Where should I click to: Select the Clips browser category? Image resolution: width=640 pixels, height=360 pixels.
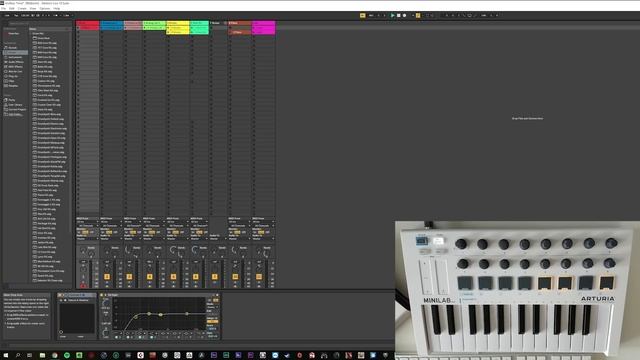[12, 81]
